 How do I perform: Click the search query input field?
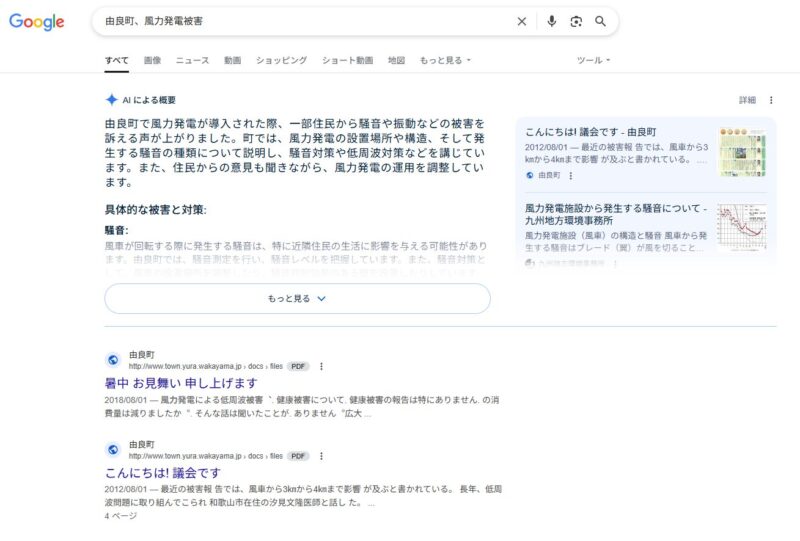[306, 21]
